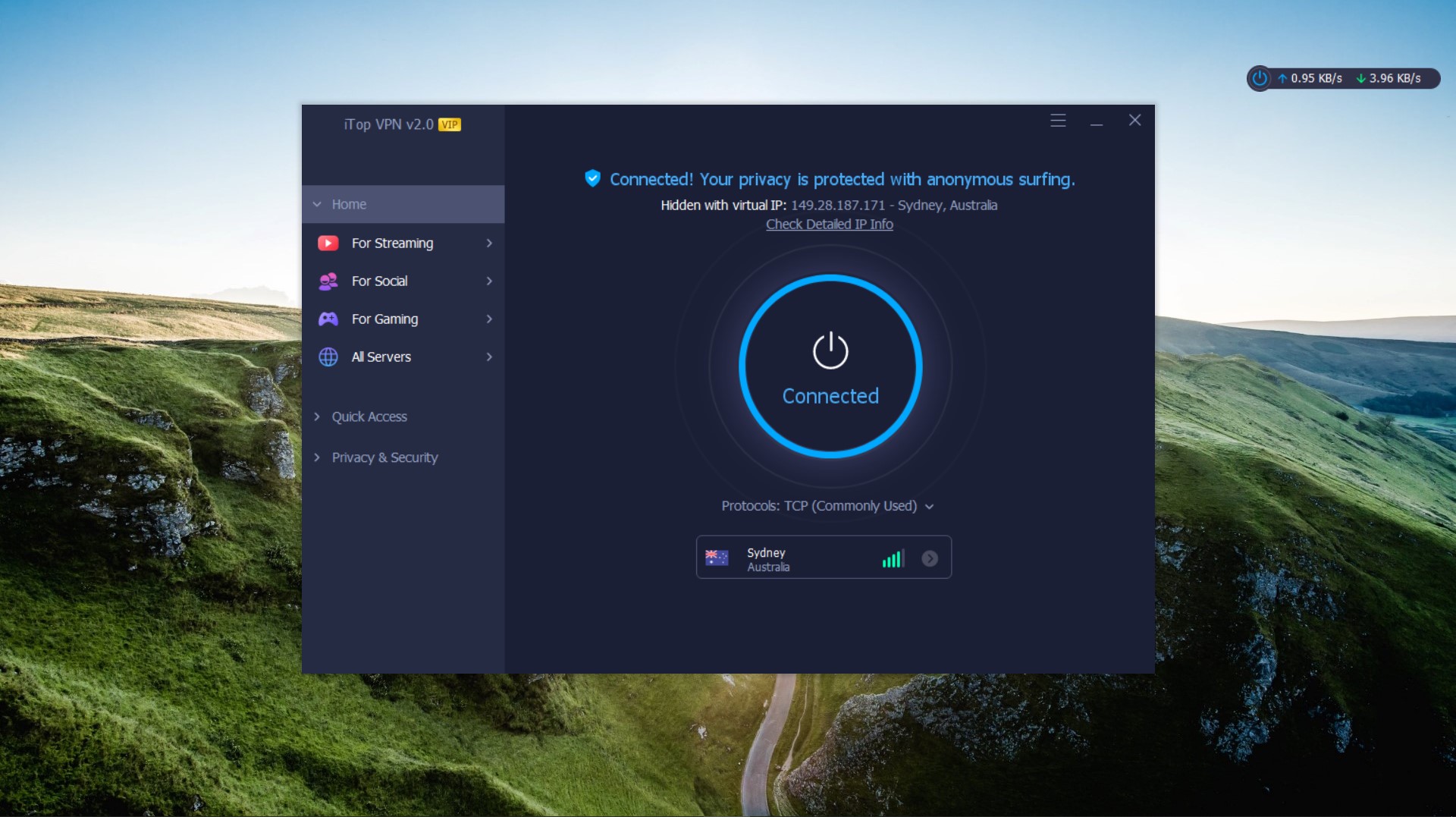The height and width of the screenshot is (817, 1456).
Task: Select the All Servers menu label
Action: coord(381,357)
